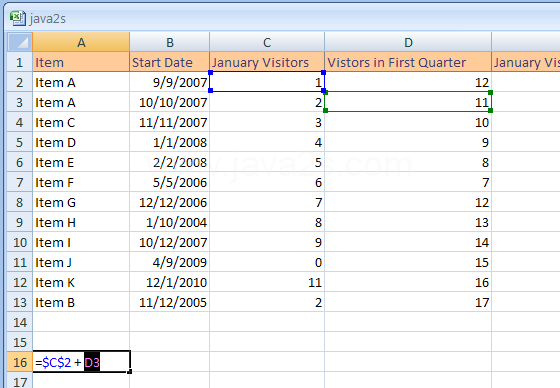Click the fill handle of cell A16

tap(130, 372)
